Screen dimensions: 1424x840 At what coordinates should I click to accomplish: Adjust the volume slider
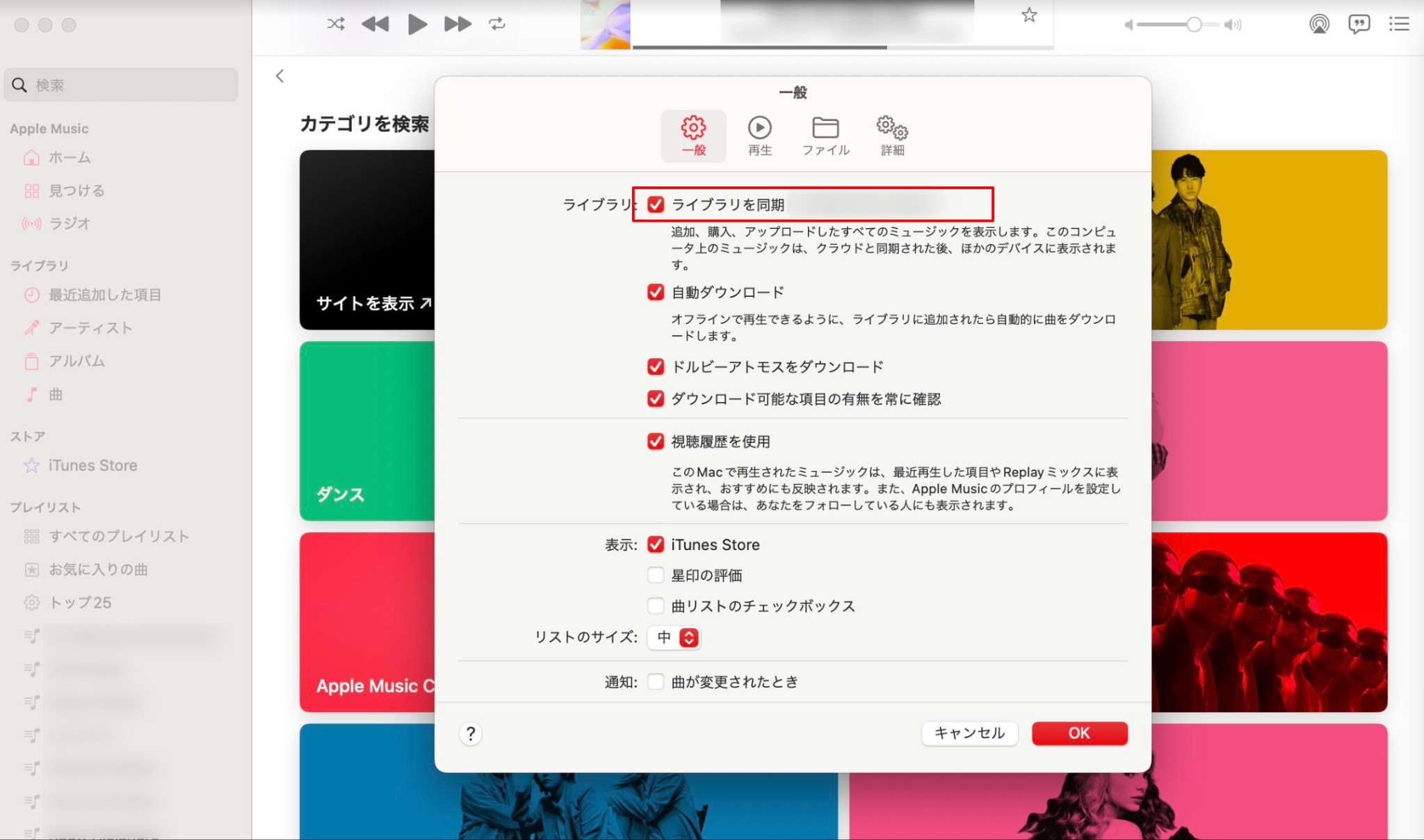pyautogui.click(x=1179, y=25)
